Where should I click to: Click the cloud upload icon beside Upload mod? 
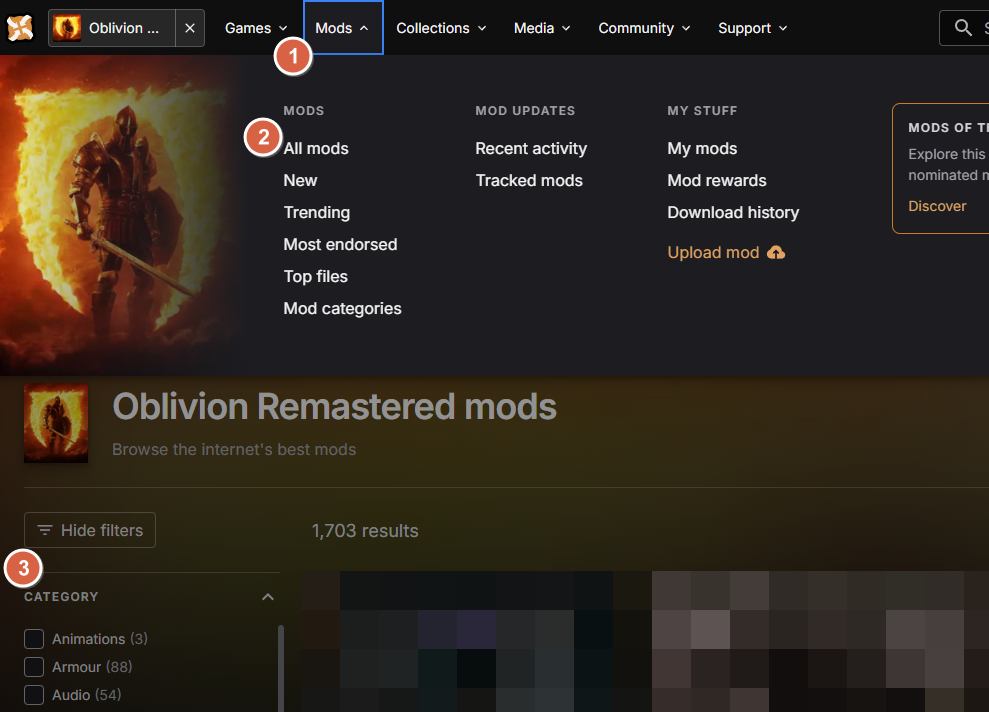(776, 252)
